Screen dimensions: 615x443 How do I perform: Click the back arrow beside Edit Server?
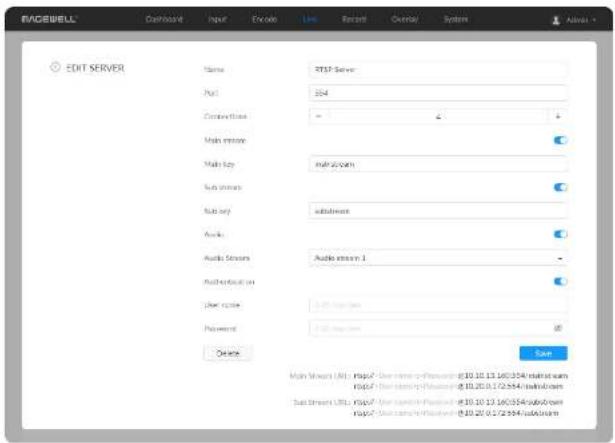55,67
